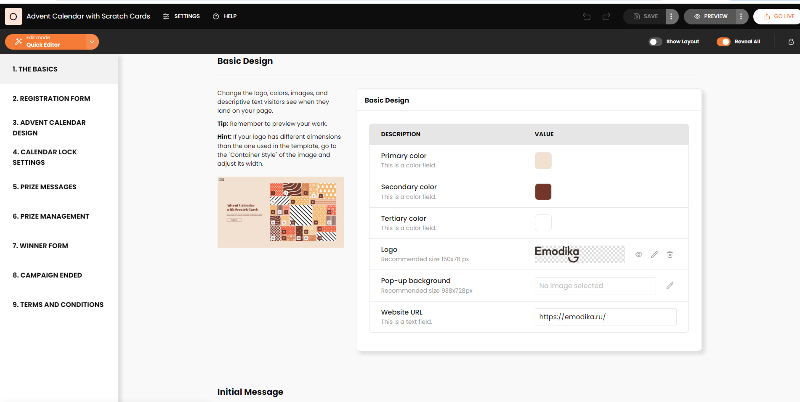
Task: Preview the Logo image with eye icon
Action: pos(639,255)
